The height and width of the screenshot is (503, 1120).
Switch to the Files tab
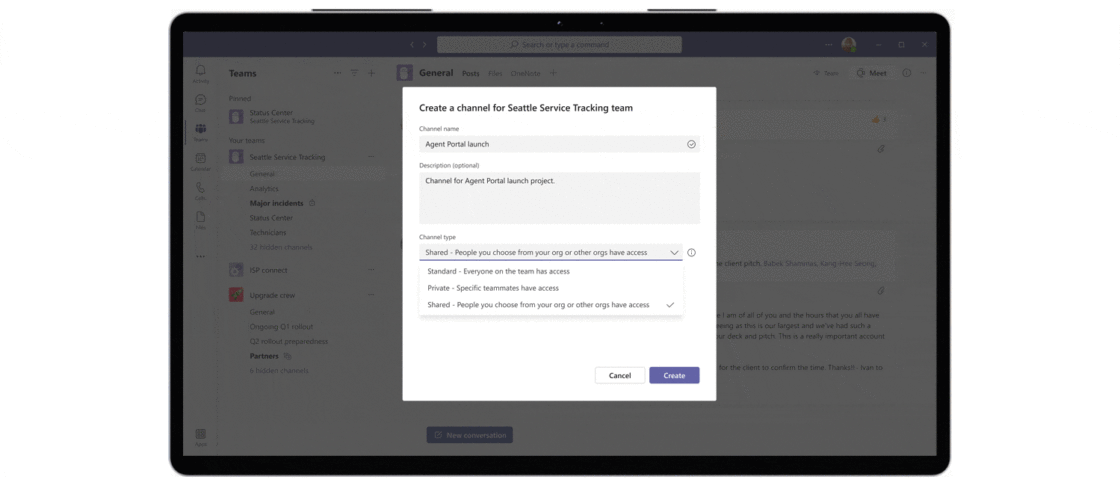point(495,73)
